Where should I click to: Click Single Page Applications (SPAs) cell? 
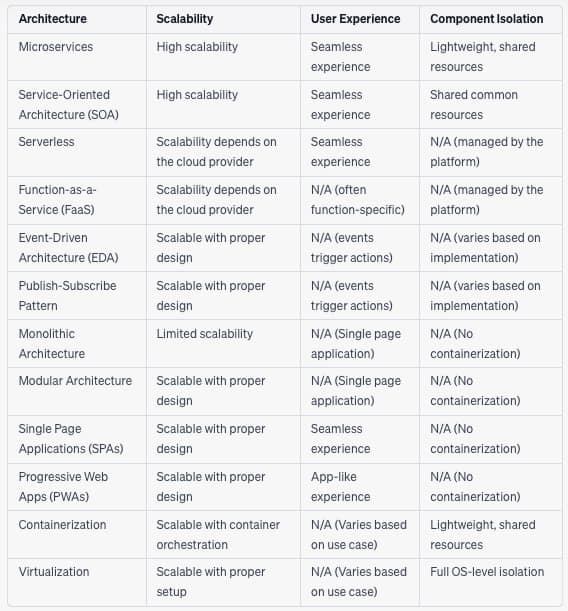(x=71, y=438)
